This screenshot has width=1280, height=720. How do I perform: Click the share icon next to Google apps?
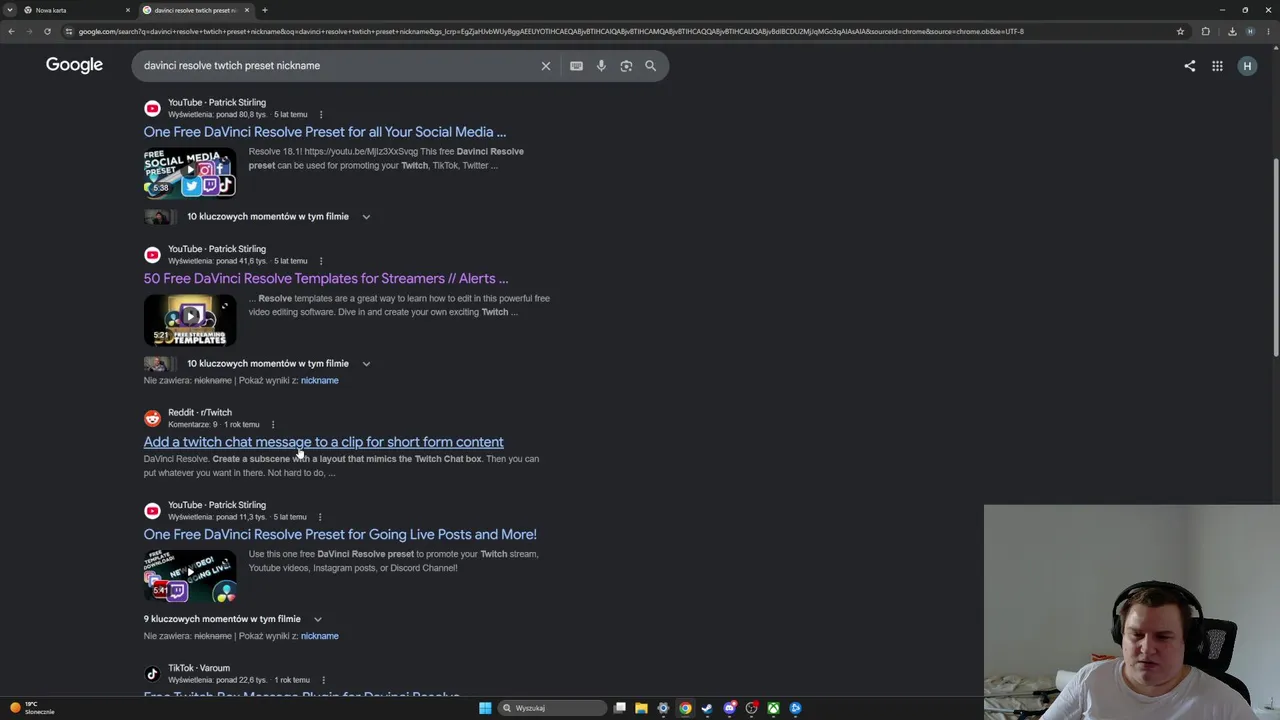1189,66
